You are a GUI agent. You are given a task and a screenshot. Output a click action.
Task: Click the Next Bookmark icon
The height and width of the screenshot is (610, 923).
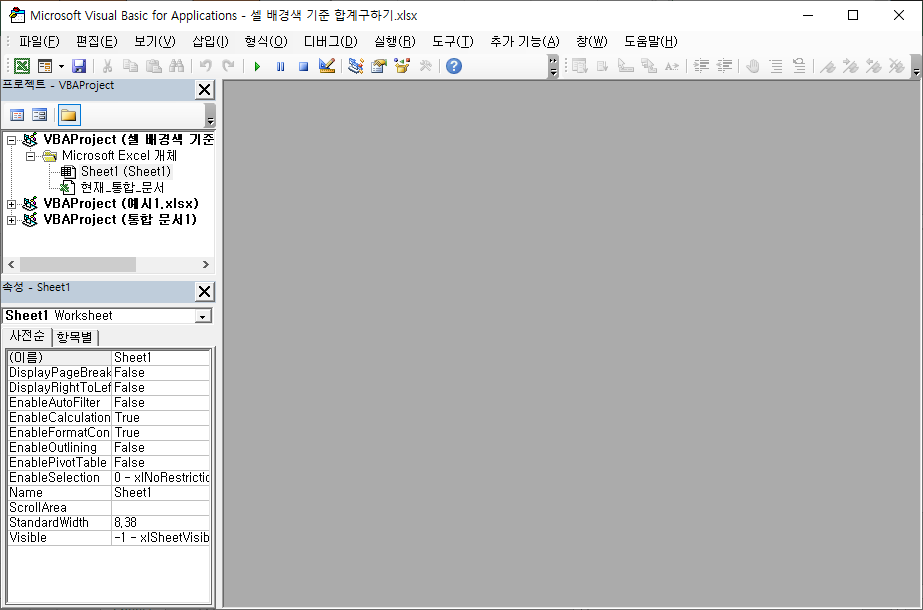(x=851, y=66)
